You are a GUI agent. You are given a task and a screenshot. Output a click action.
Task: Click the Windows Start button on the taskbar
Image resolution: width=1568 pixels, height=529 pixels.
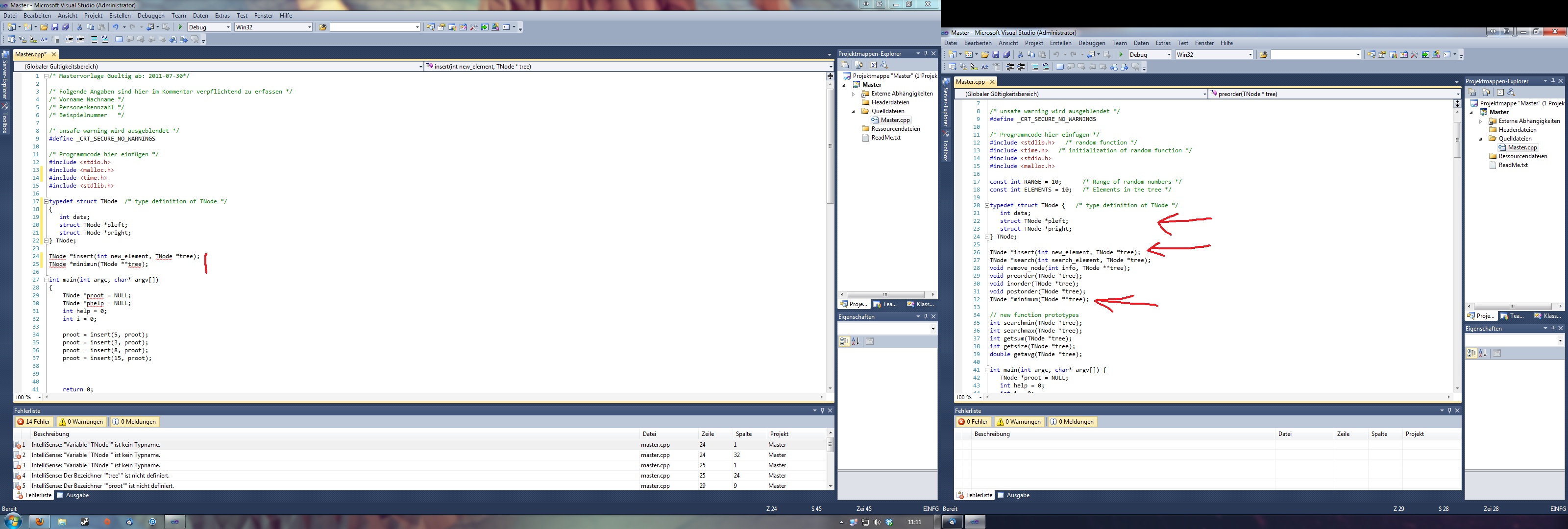click(13, 521)
